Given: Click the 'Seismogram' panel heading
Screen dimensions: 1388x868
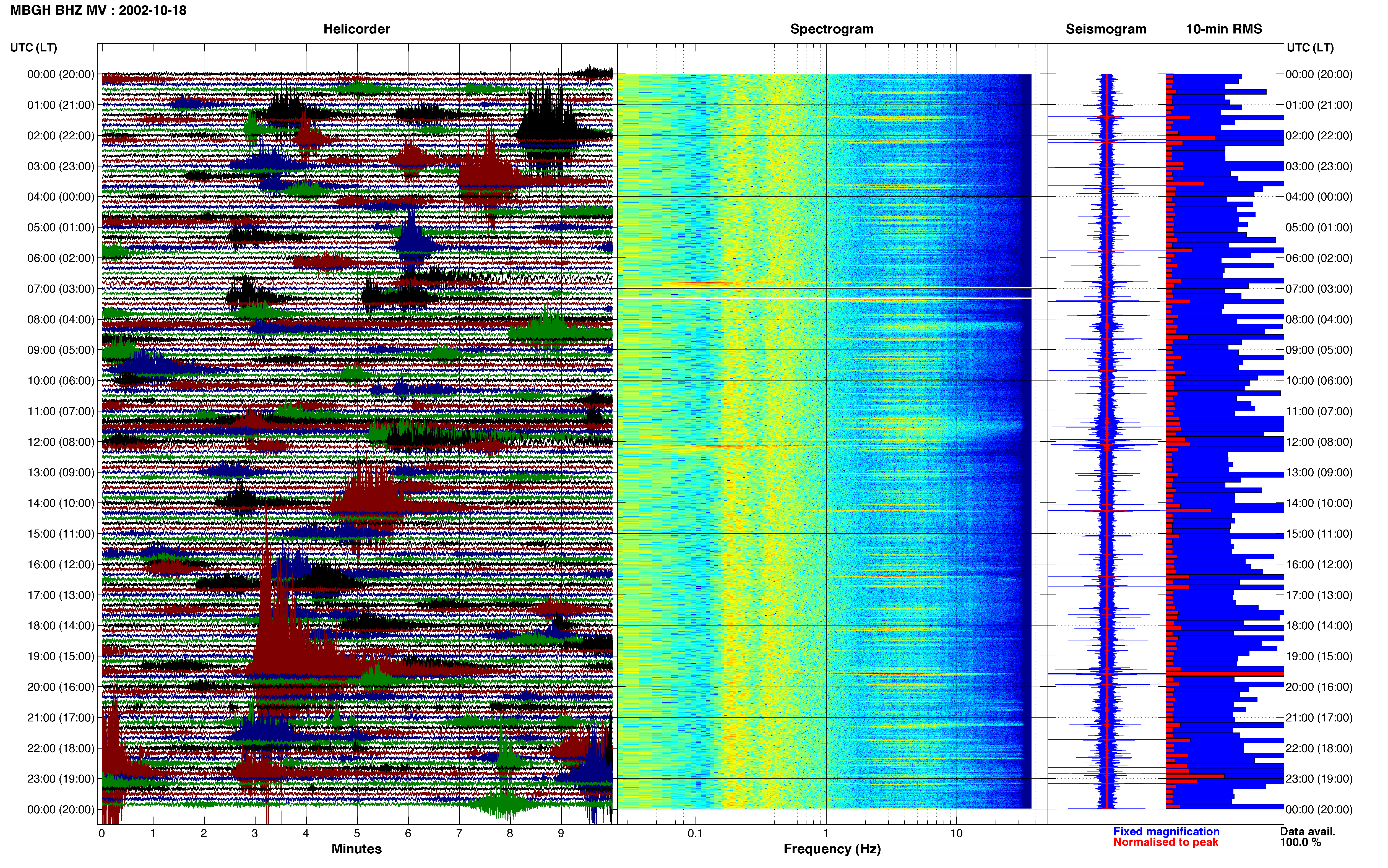Looking at the screenshot, I should [1106, 29].
